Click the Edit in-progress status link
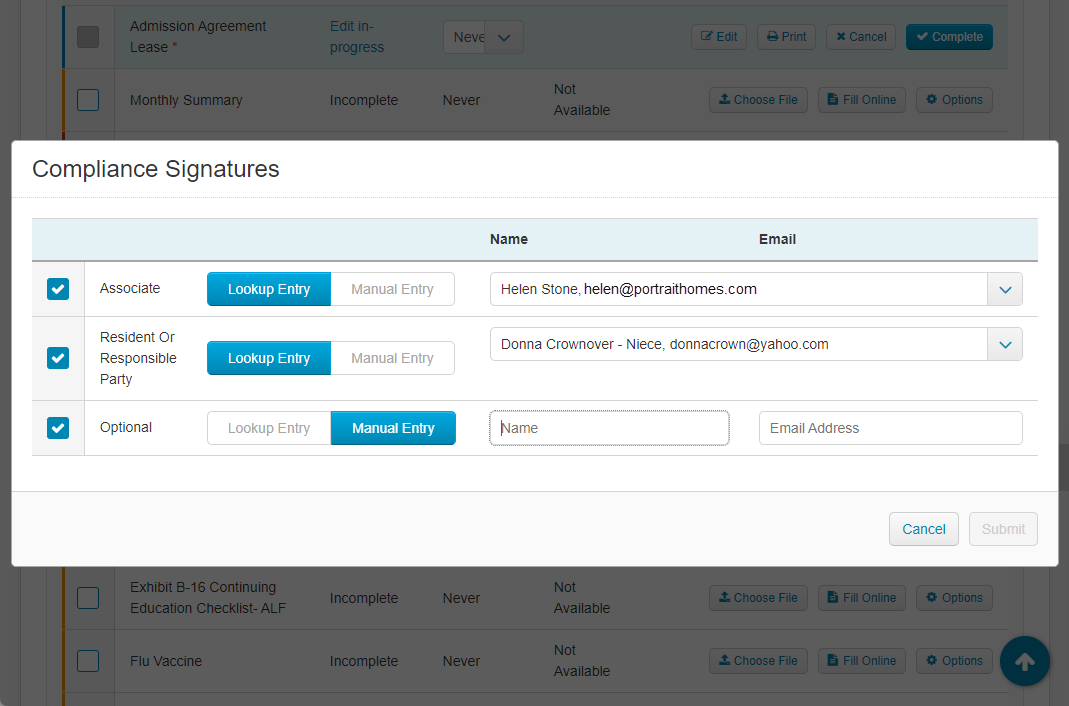Image resolution: width=1069 pixels, height=706 pixels. click(357, 37)
